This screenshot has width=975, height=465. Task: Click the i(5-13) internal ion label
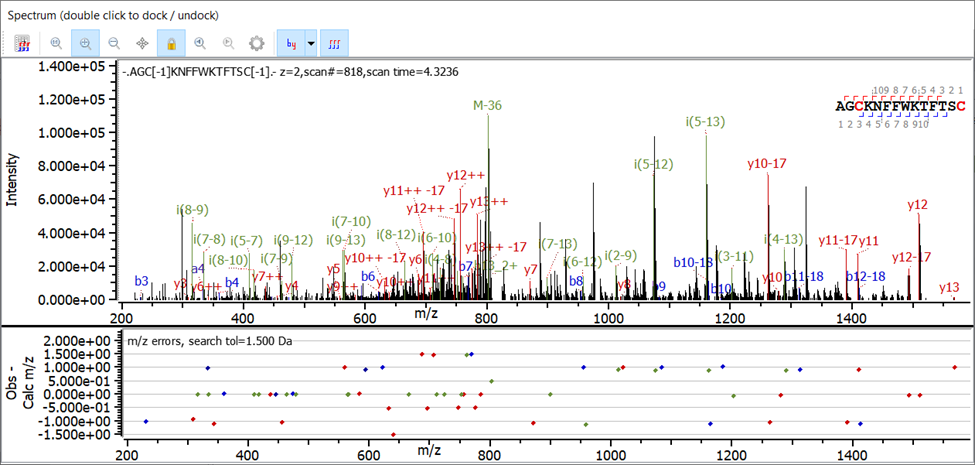[x=705, y=123]
